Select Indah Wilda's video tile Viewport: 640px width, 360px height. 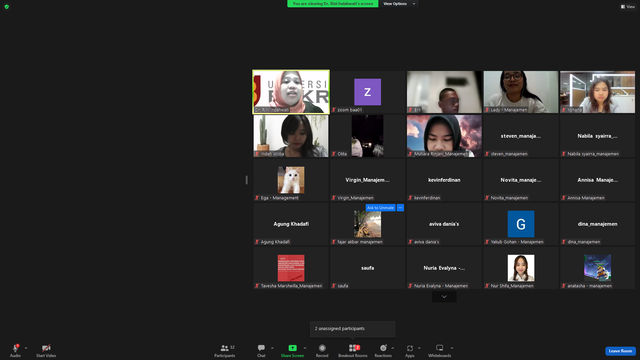click(291, 136)
